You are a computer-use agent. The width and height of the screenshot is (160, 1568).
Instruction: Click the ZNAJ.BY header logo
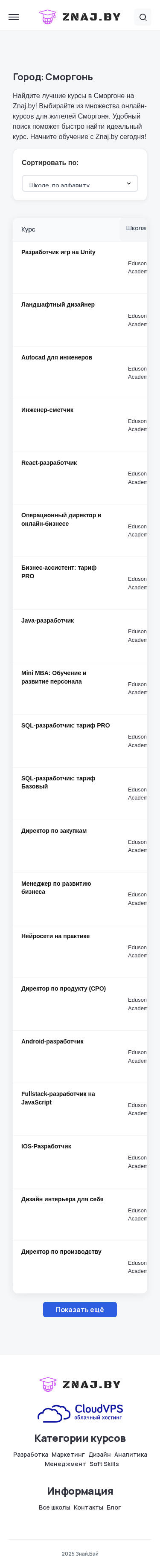tap(80, 17)
